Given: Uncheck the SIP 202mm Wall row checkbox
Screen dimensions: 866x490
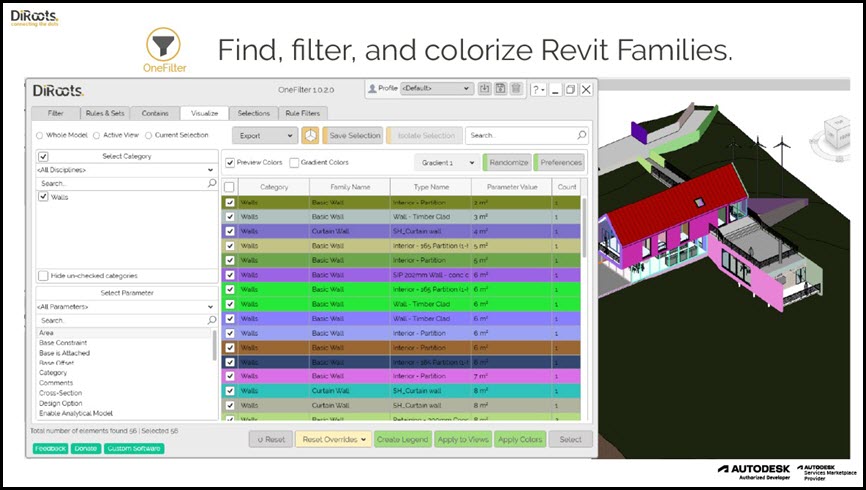Looking at the screenshot, I should [230, 275].
